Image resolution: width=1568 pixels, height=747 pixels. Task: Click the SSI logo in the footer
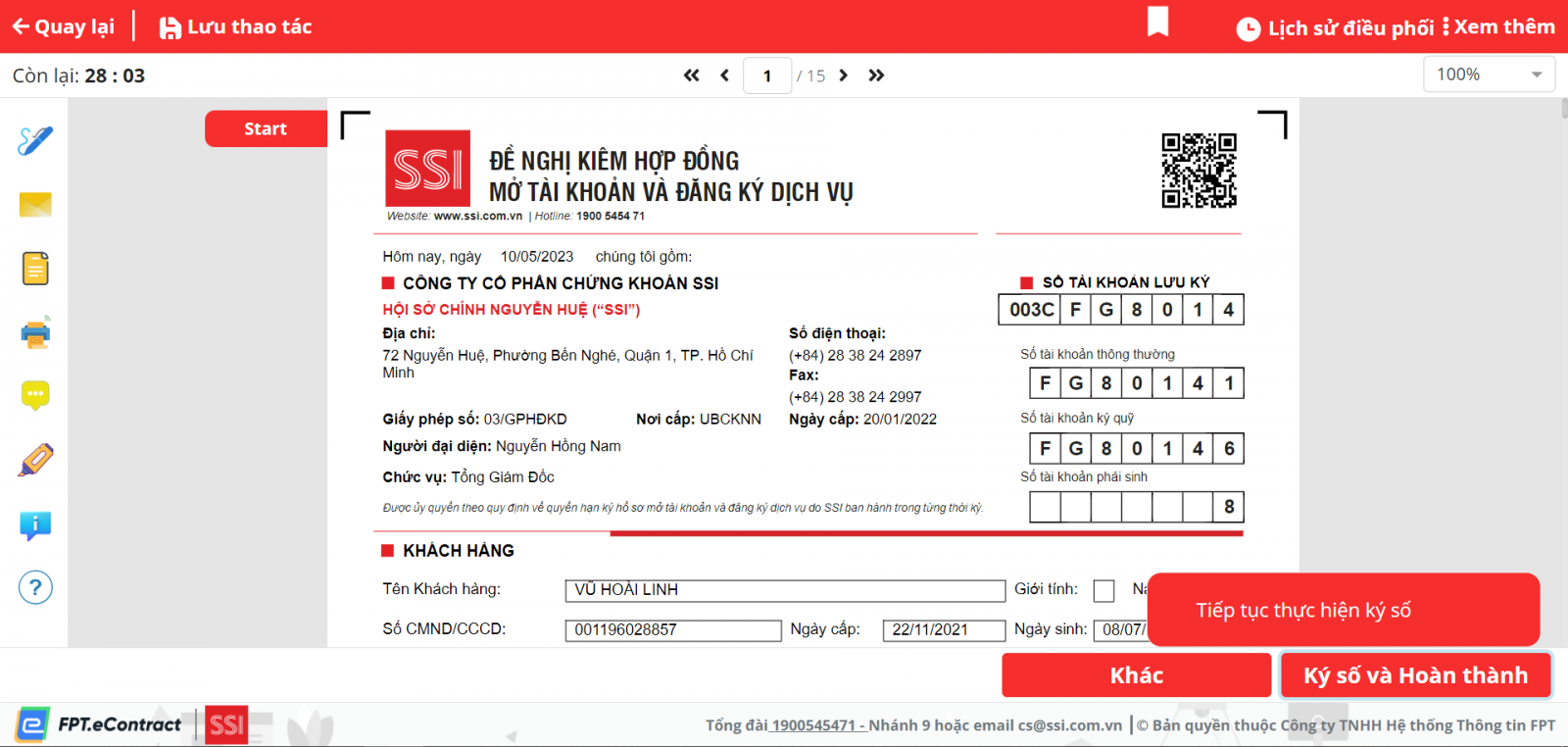coord(226,724)
